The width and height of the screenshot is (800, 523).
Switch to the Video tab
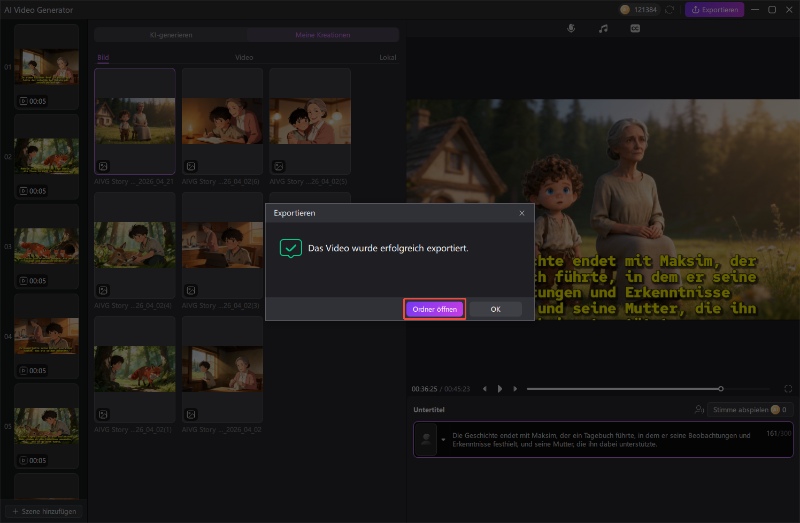pyautogui.click(x=244, y=58)
